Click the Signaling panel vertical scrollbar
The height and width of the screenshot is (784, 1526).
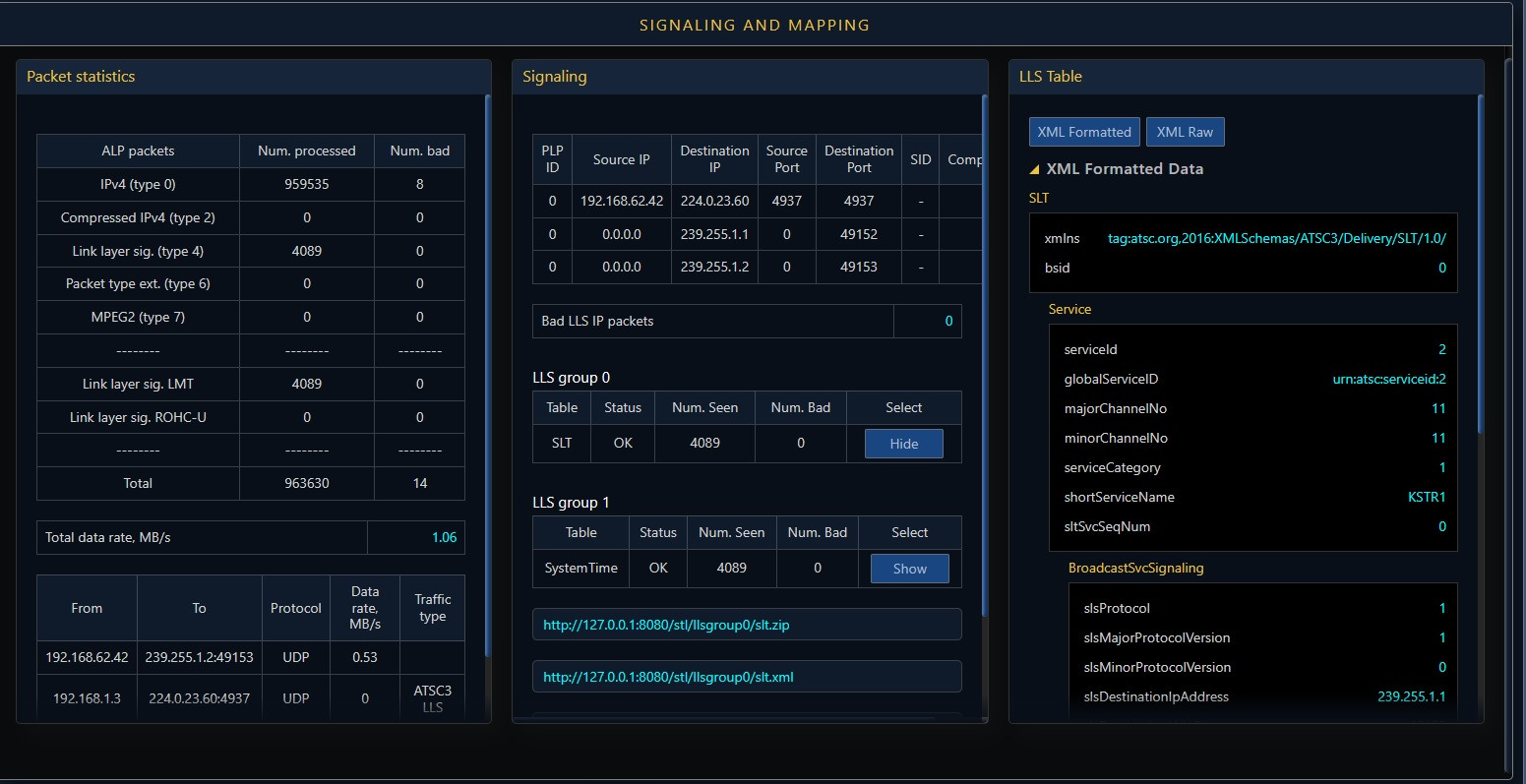984,354
